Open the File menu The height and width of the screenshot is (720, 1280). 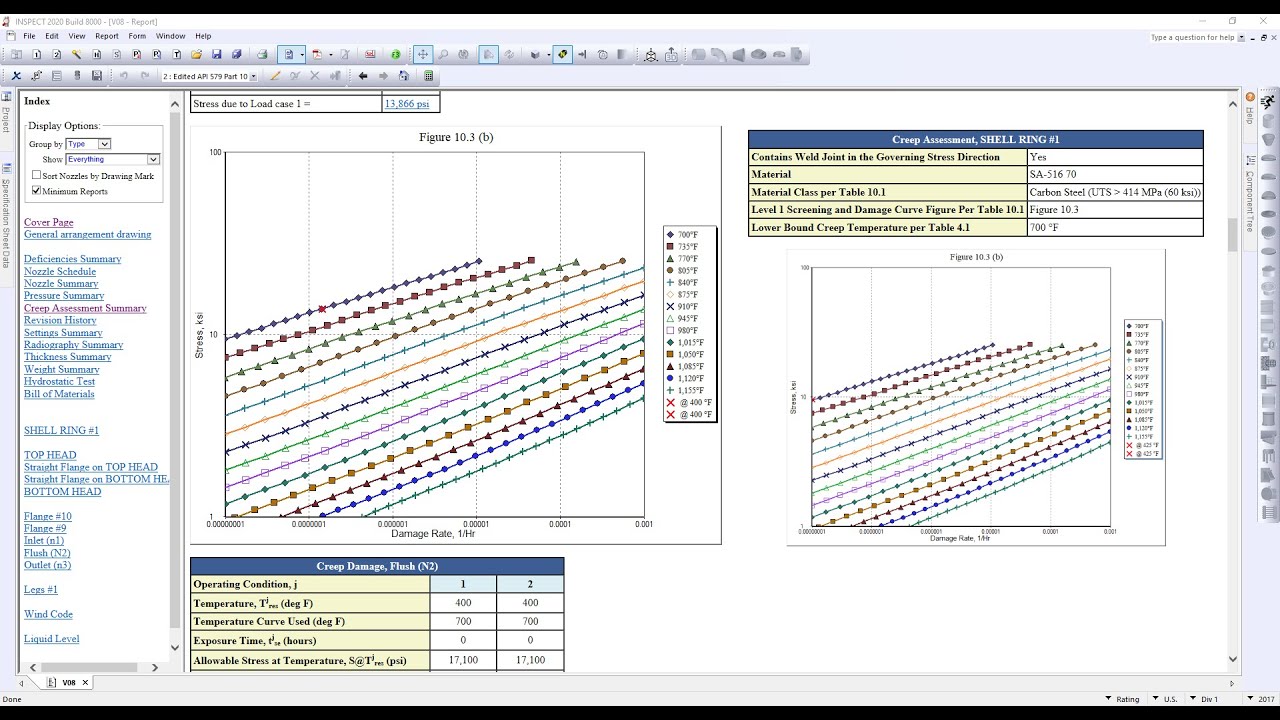click(29, 36)
